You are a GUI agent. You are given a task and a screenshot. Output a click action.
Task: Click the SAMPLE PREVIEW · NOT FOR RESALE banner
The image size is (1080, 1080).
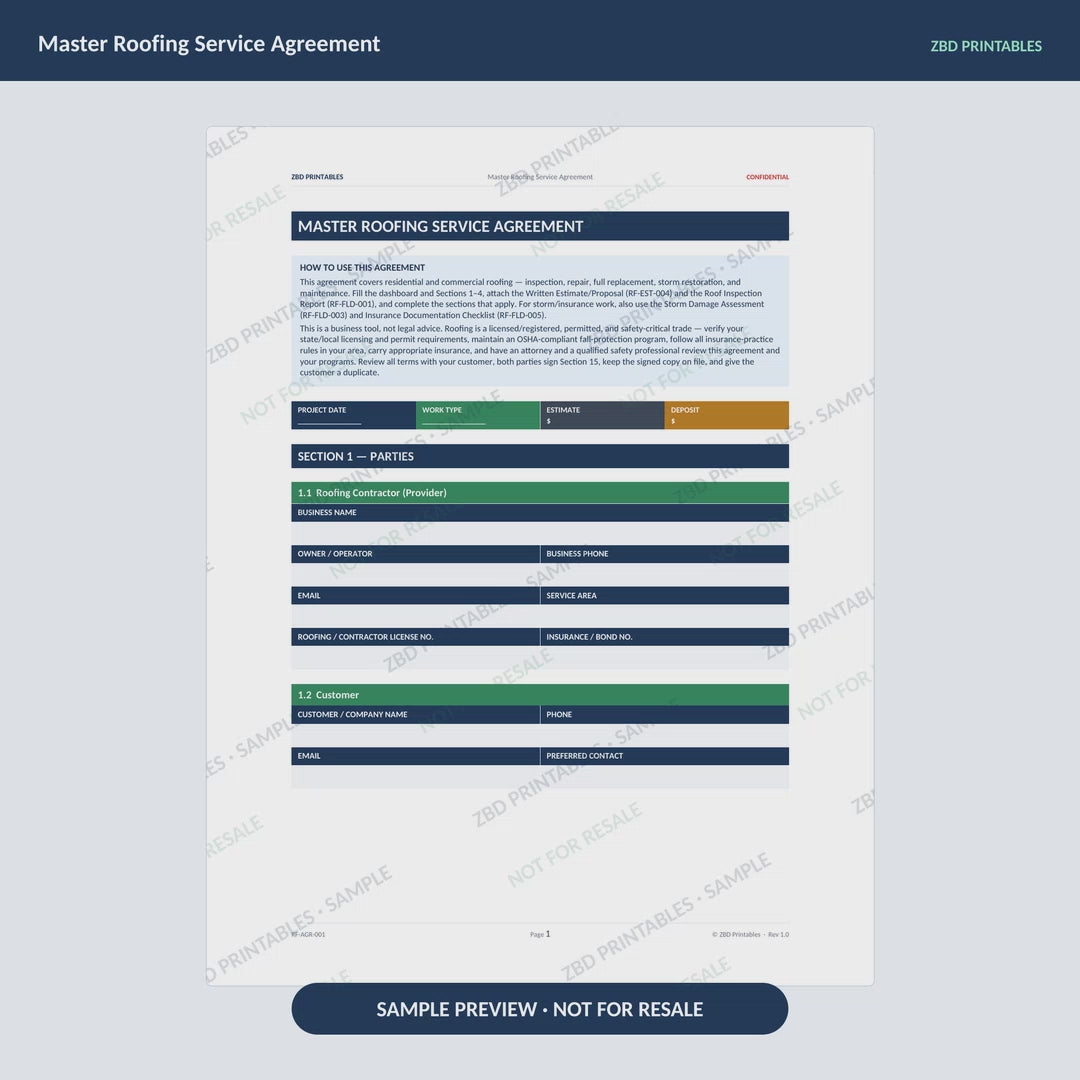coord(539,1008)
